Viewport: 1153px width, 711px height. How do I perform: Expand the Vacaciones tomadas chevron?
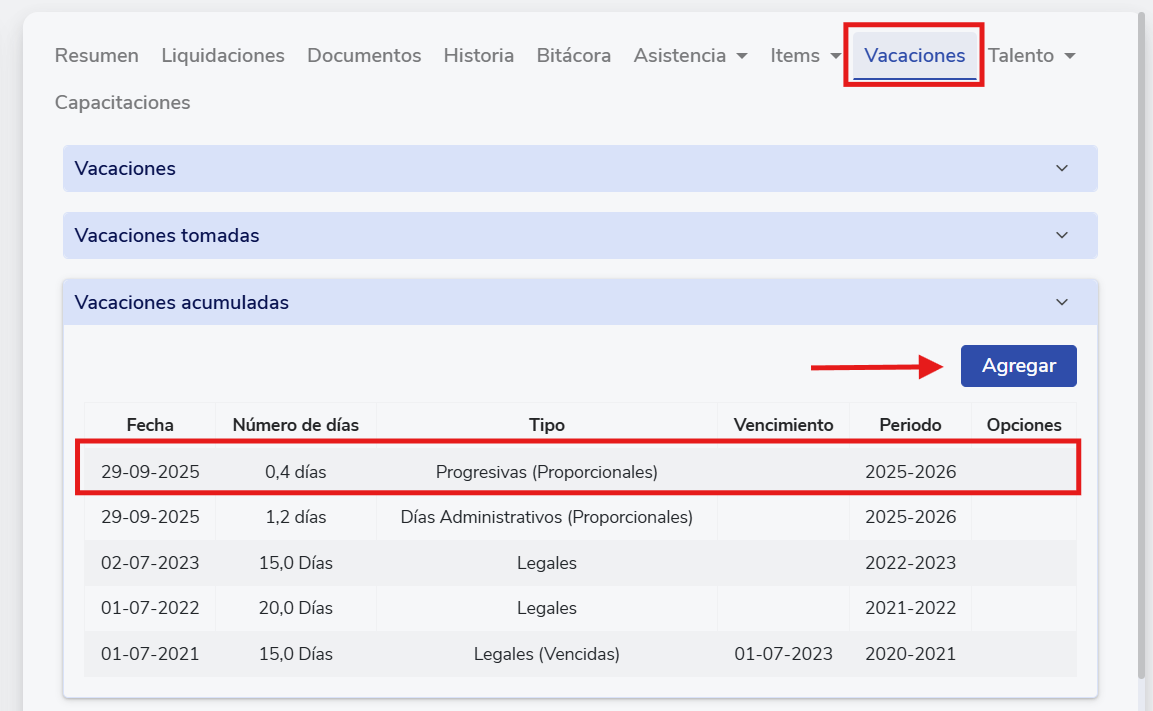[x=1062, y=235]
